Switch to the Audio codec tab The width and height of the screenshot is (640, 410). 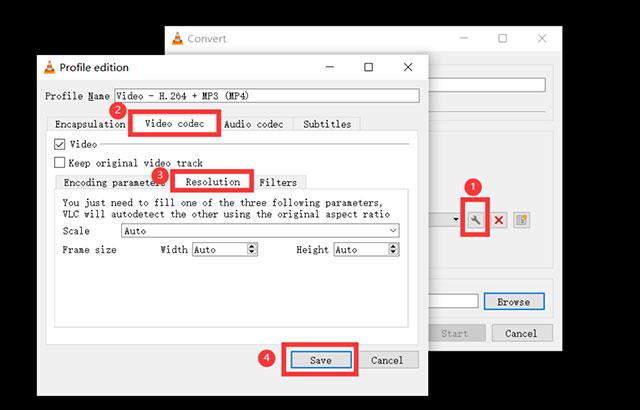tap(253, 124)
